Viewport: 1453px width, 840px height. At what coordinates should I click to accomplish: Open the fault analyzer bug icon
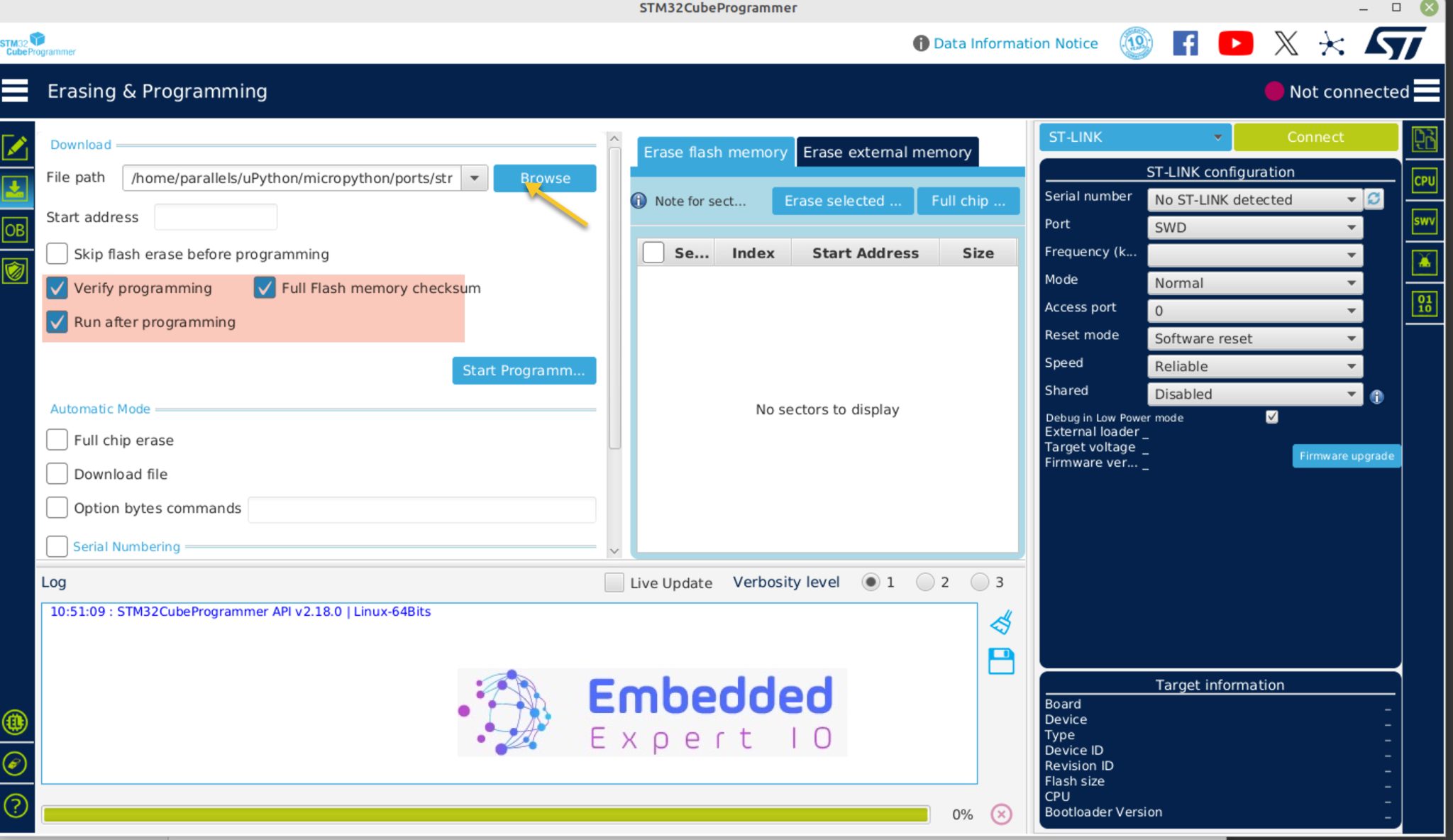(x=1425, y=261)
